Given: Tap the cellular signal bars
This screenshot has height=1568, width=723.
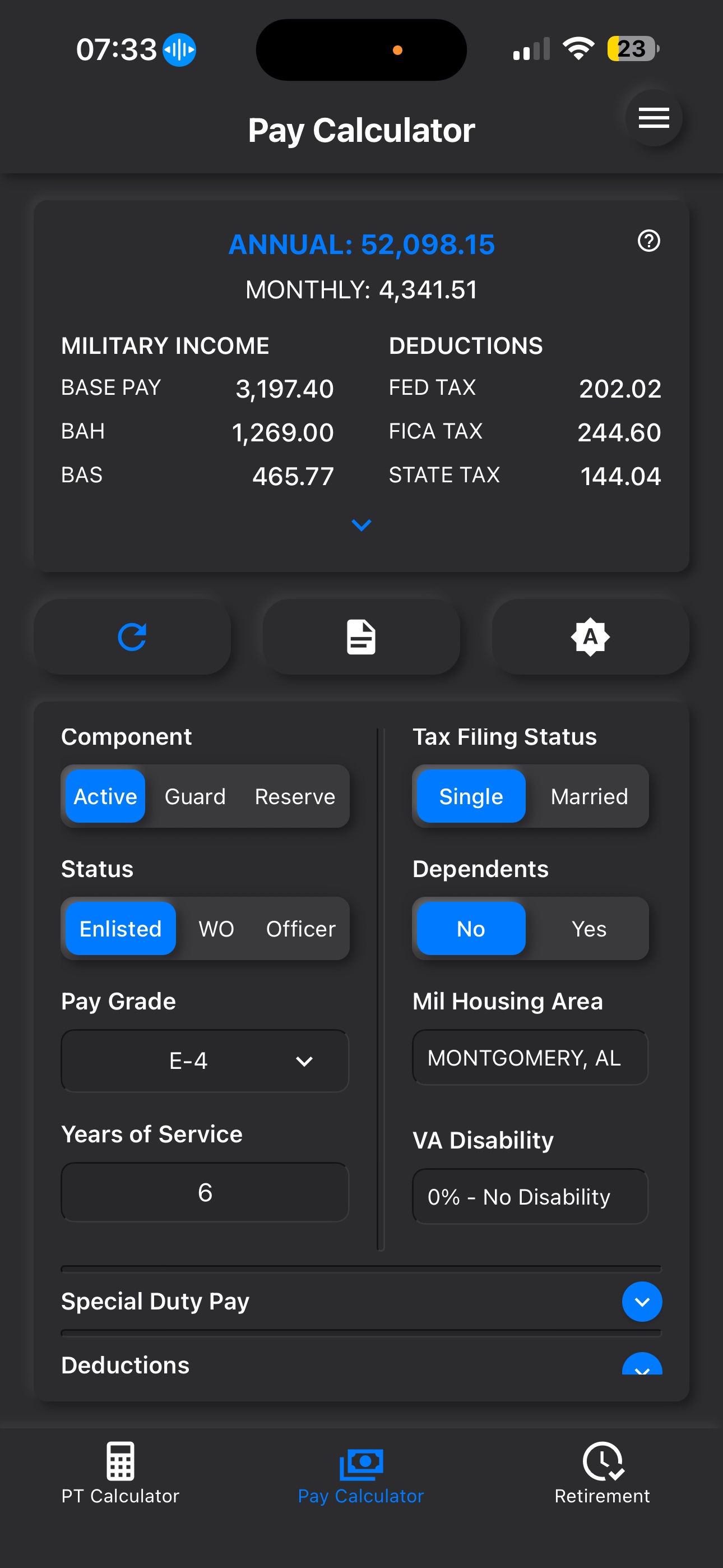Looking at the screenshot, I should point(531,49).
